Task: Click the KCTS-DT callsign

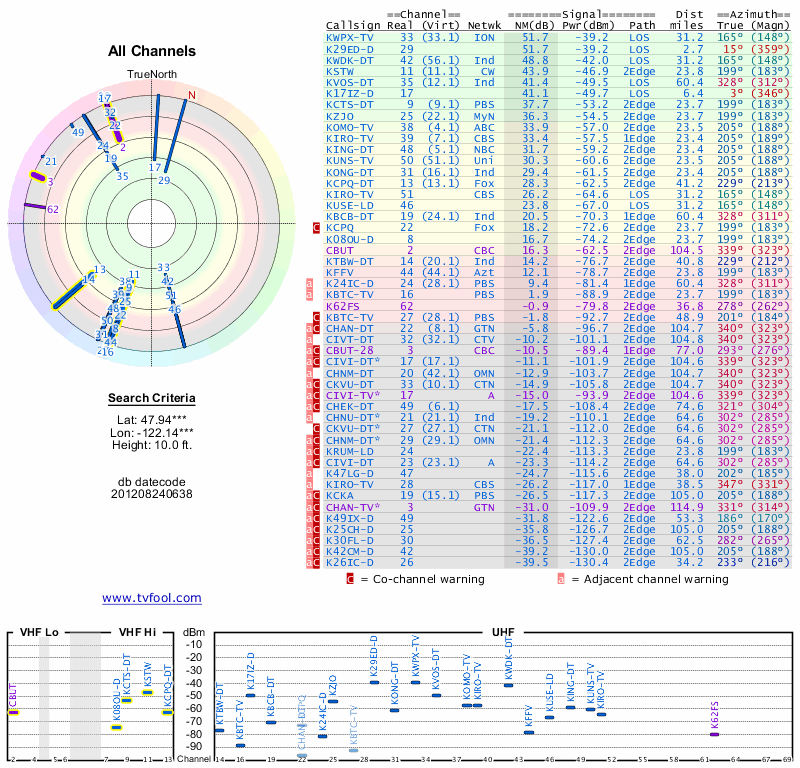Action: 349,105
